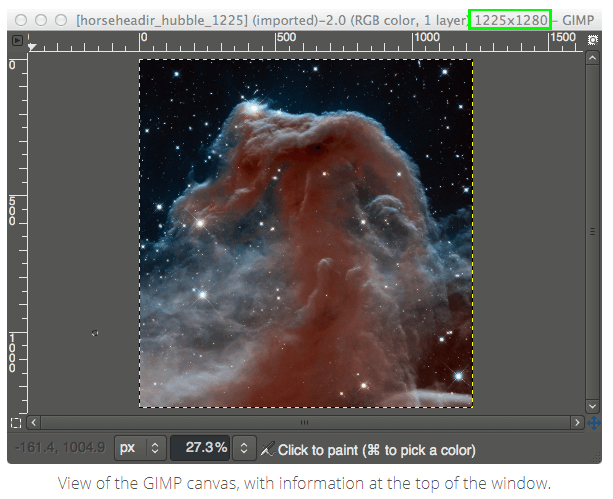
Task: Open the px unit dropdown
Action: click(x=140, y=448)
